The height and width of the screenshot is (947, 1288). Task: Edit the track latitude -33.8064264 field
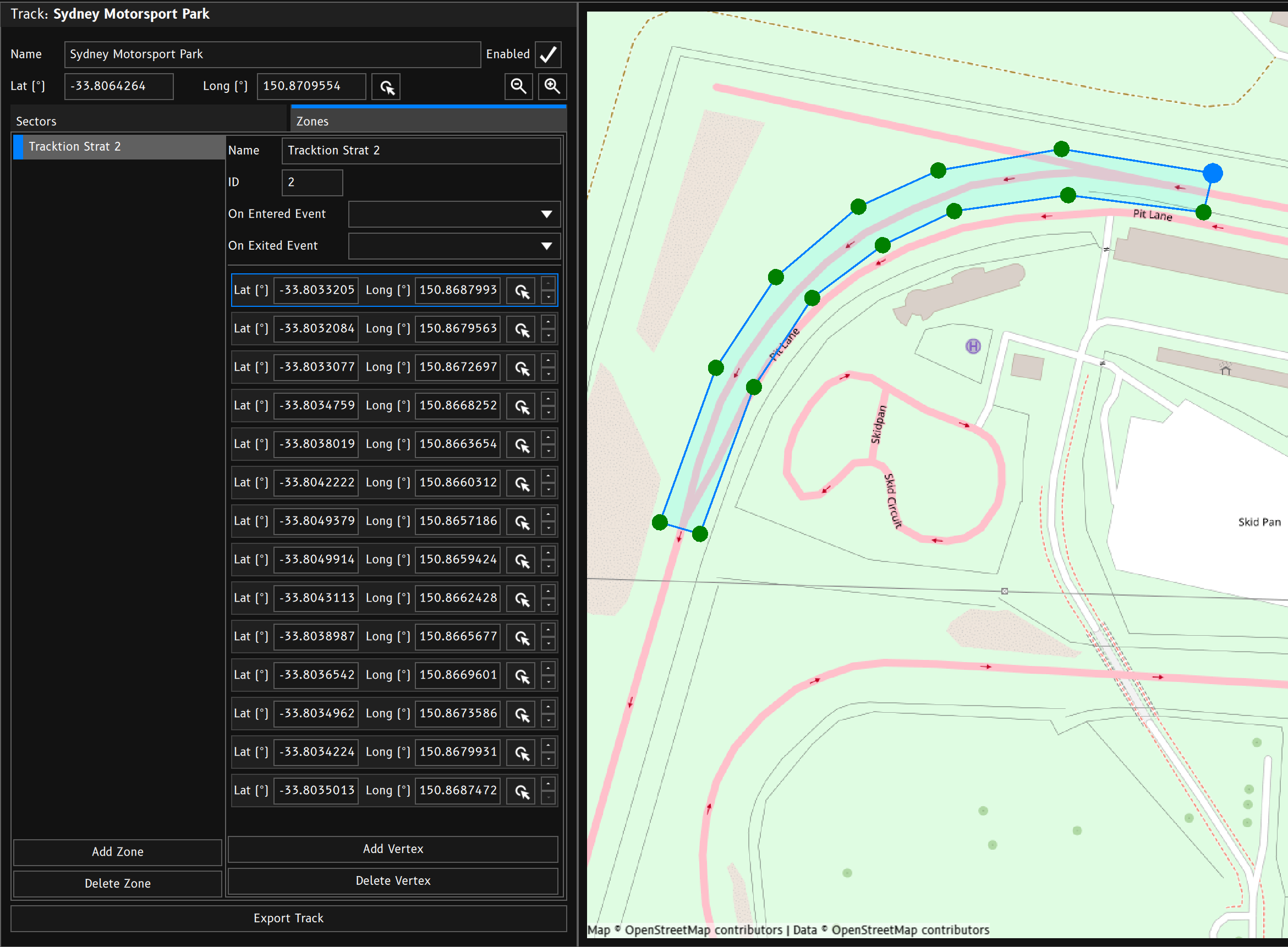tap(119, 86)
